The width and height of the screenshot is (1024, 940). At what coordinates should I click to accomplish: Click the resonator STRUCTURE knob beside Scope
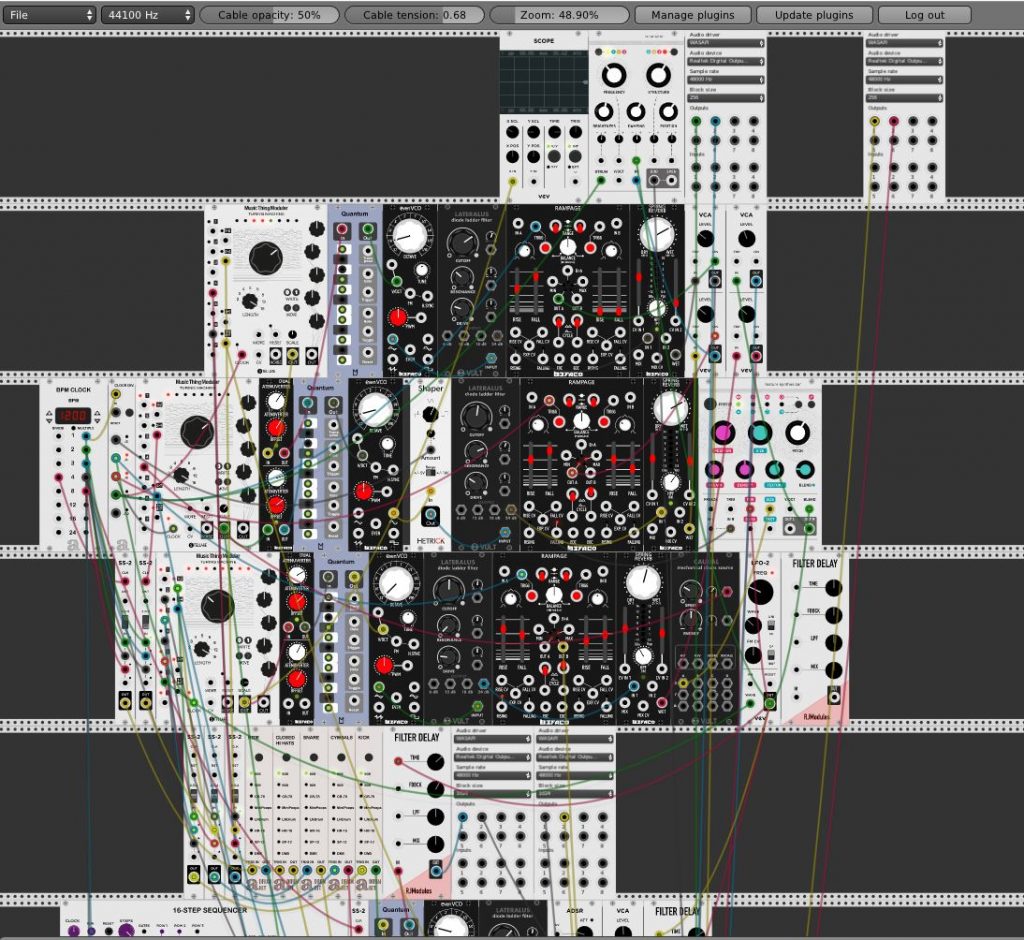tap(659, 75)
